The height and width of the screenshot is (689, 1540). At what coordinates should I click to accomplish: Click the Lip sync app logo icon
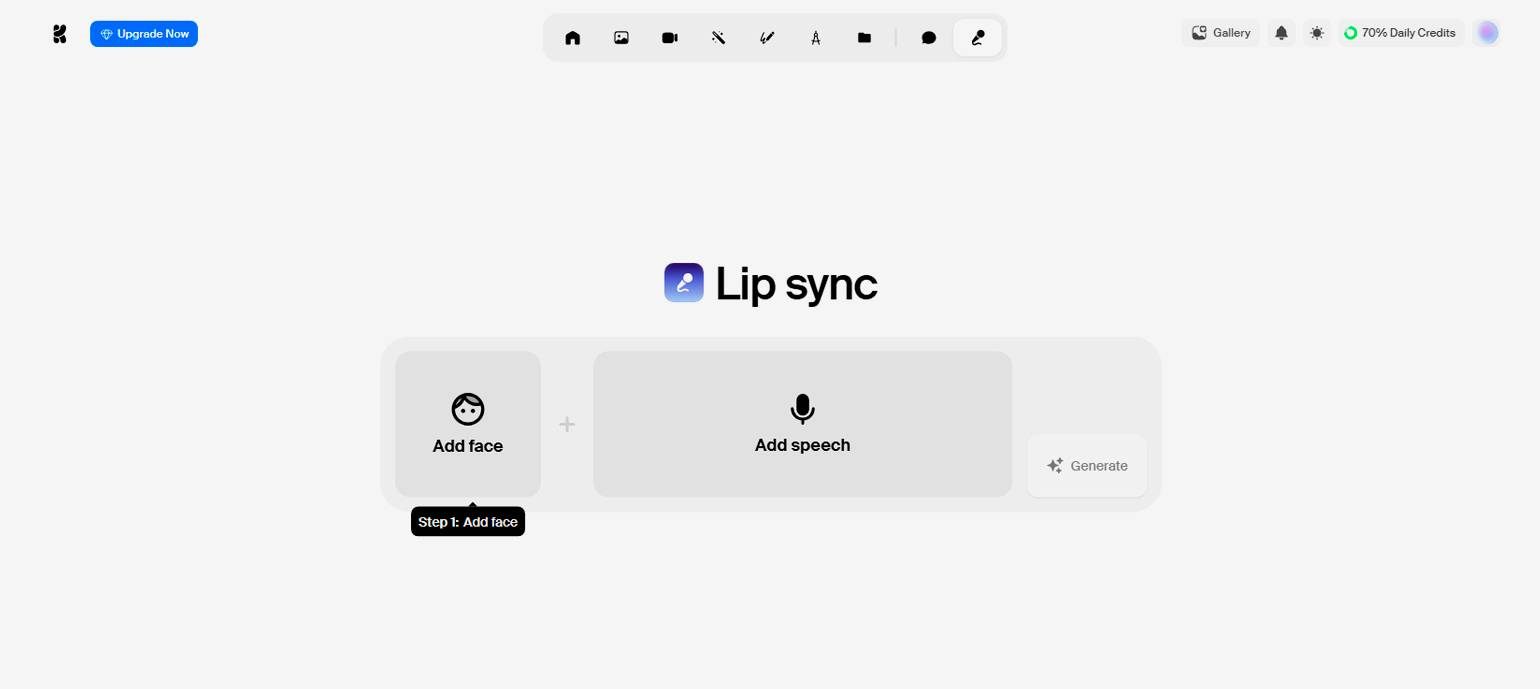(684, 283)
